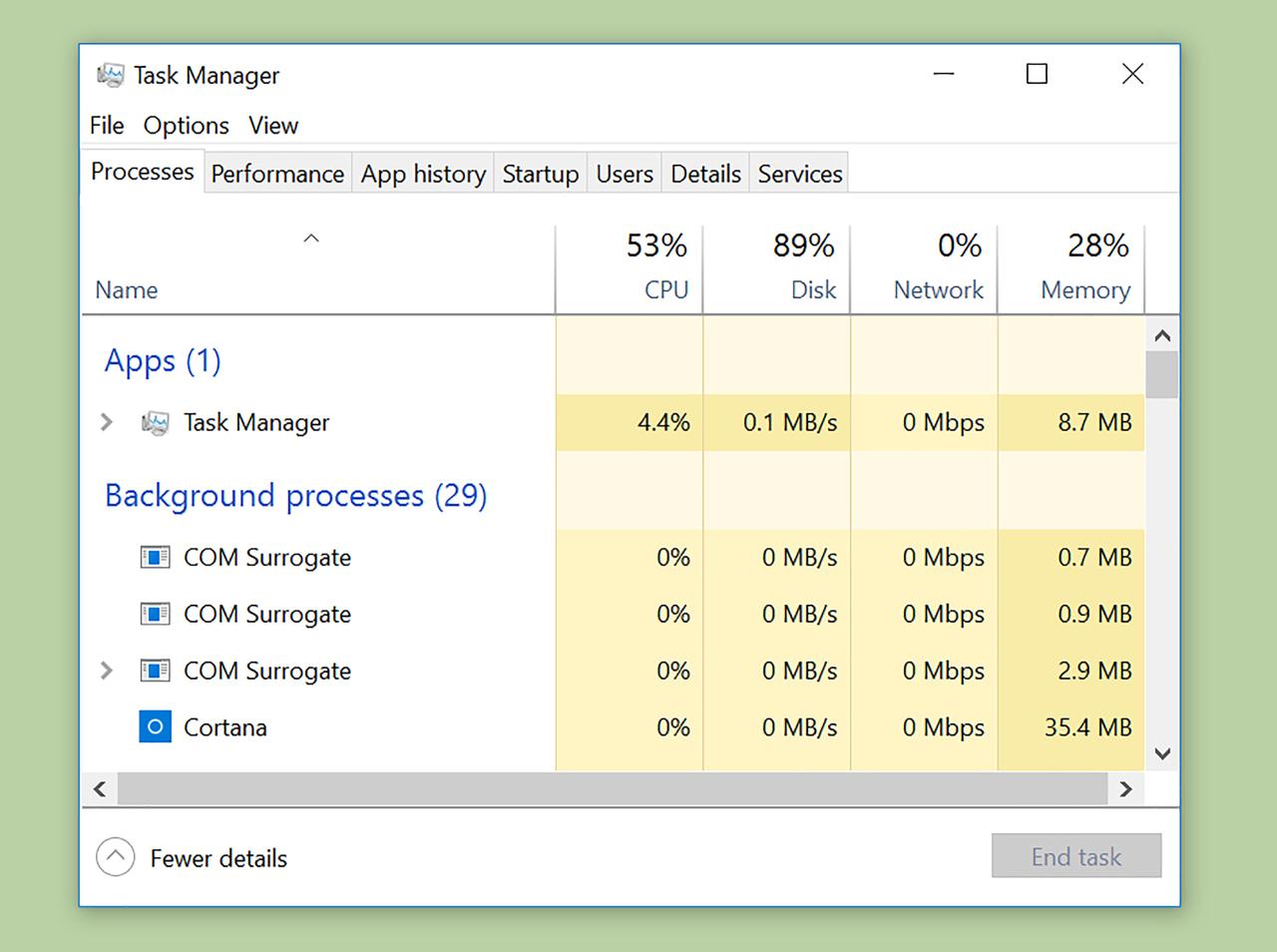This screenshot has width=1277, height=952.
Task: Click the End task button
Action: click(1076, 855)
